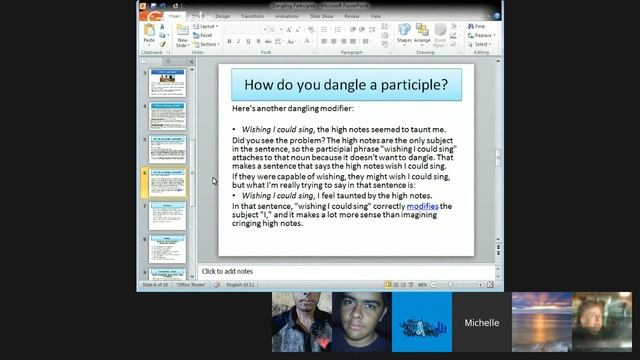Switch to the Slide Show tab
This screenshot has height=360, width=640.
322,16
